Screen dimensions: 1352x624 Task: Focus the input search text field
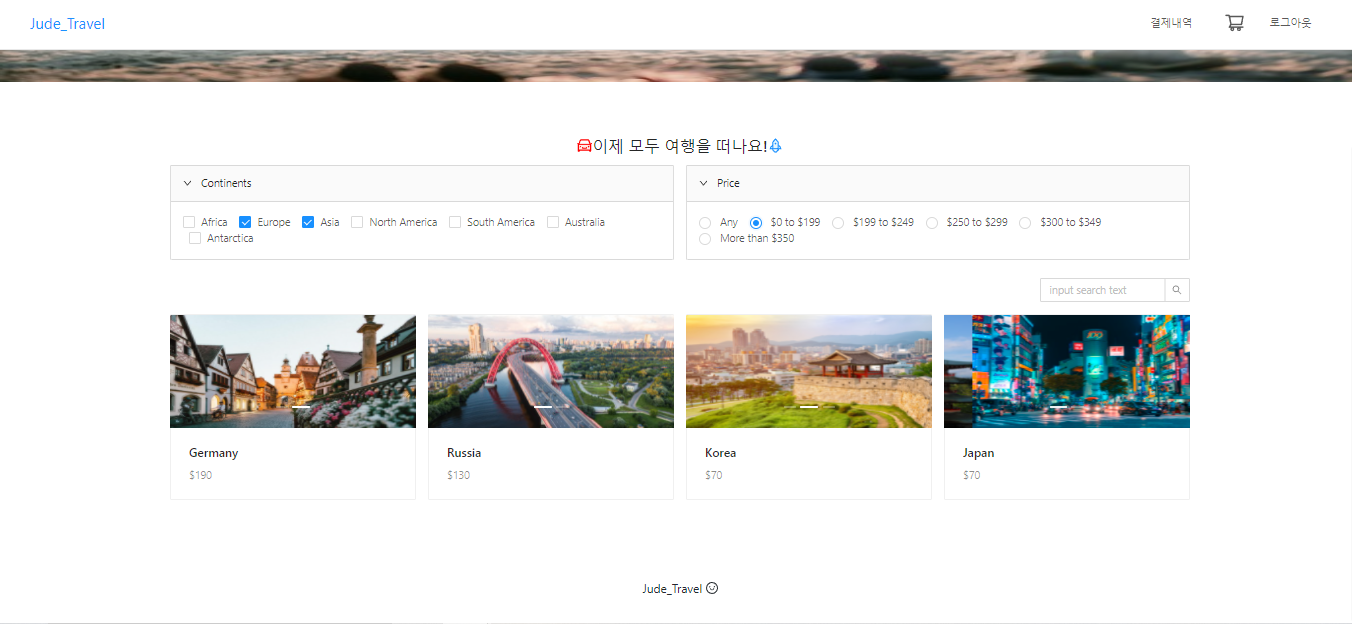pyautogui.click(x=1103, y=290)
